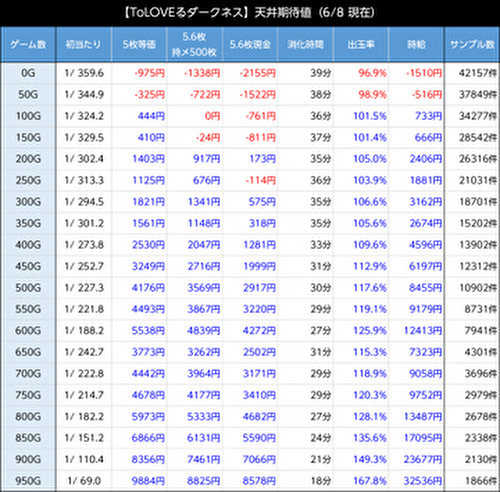Select the 50G row label
Image resolution: width=500 pixels, height=492 pixels.
[28, 95]
